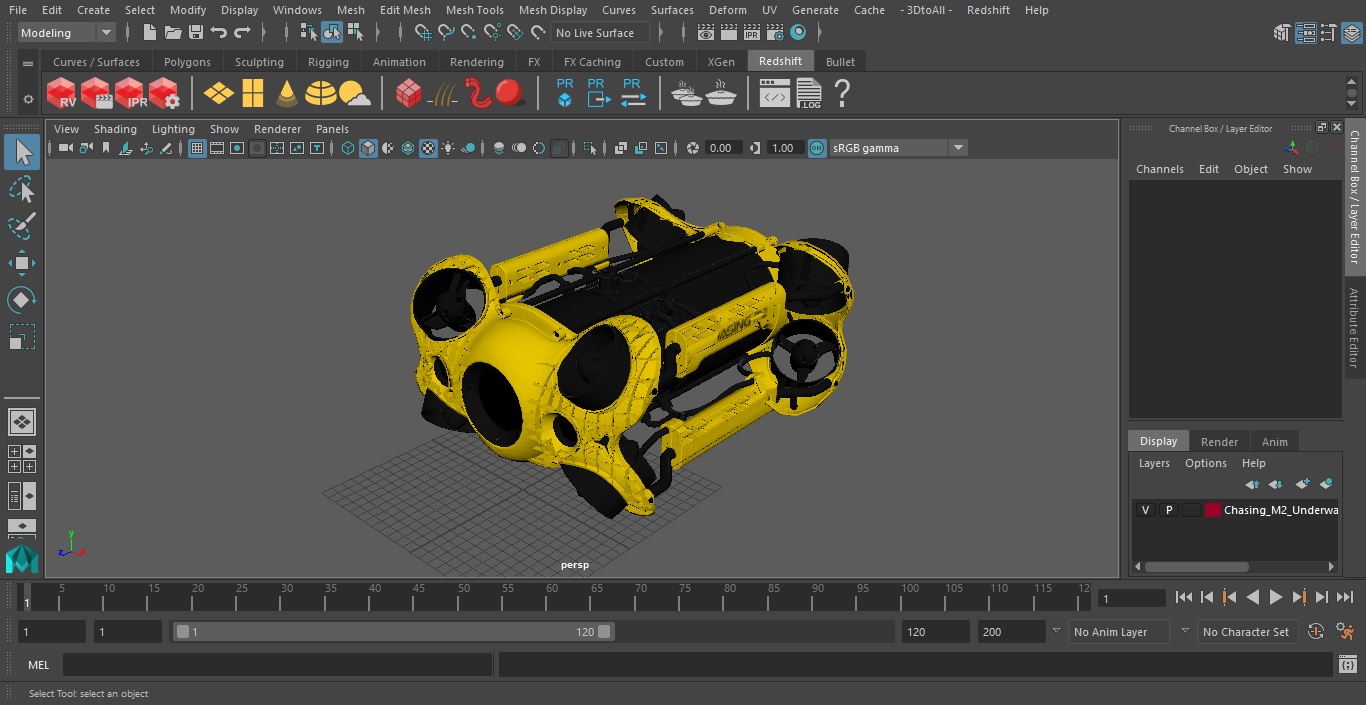
Task: Toggle layer visibility V box
Action: coord(1145,510)
